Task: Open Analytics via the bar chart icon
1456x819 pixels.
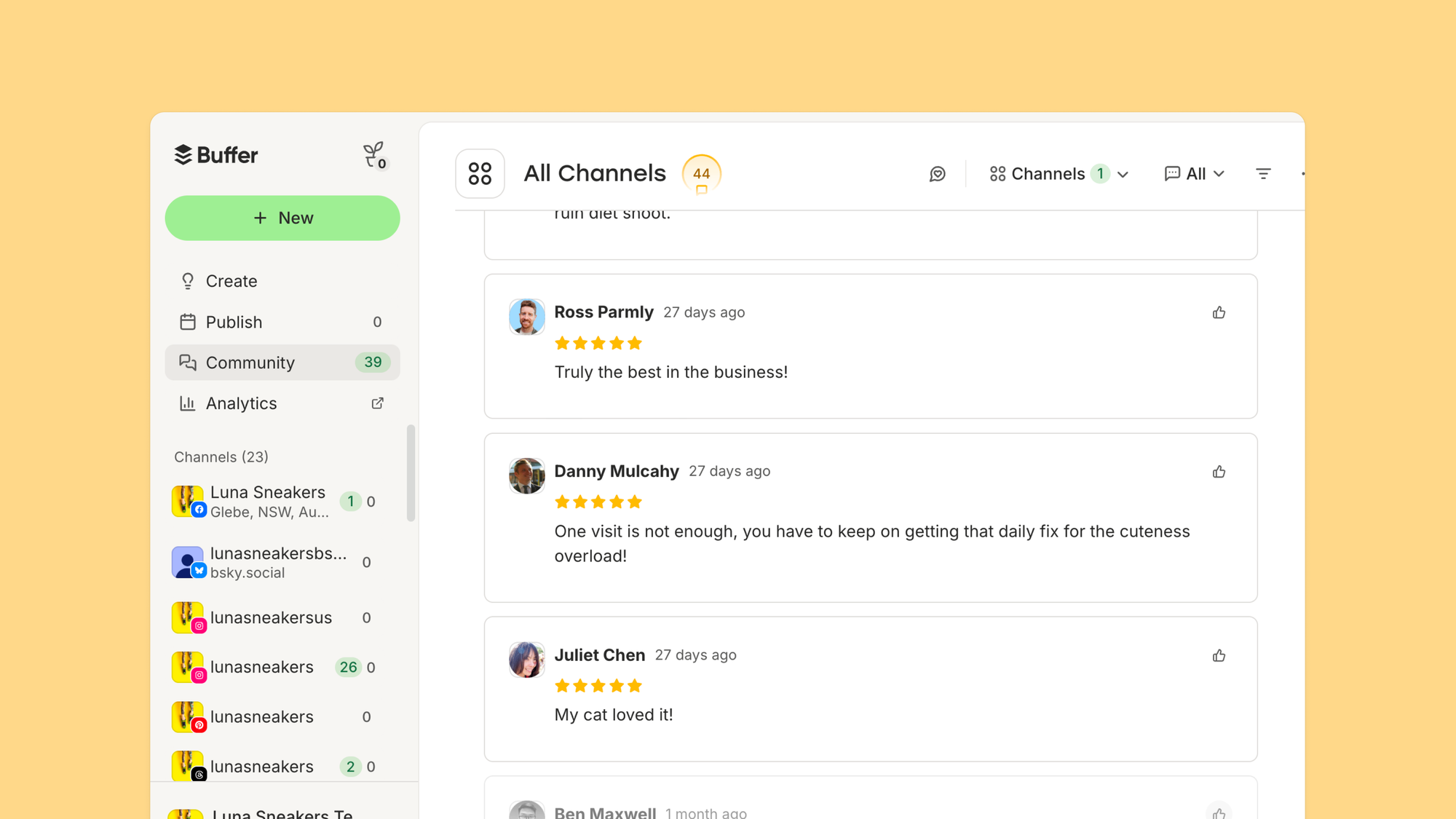Action: point(188,403)
